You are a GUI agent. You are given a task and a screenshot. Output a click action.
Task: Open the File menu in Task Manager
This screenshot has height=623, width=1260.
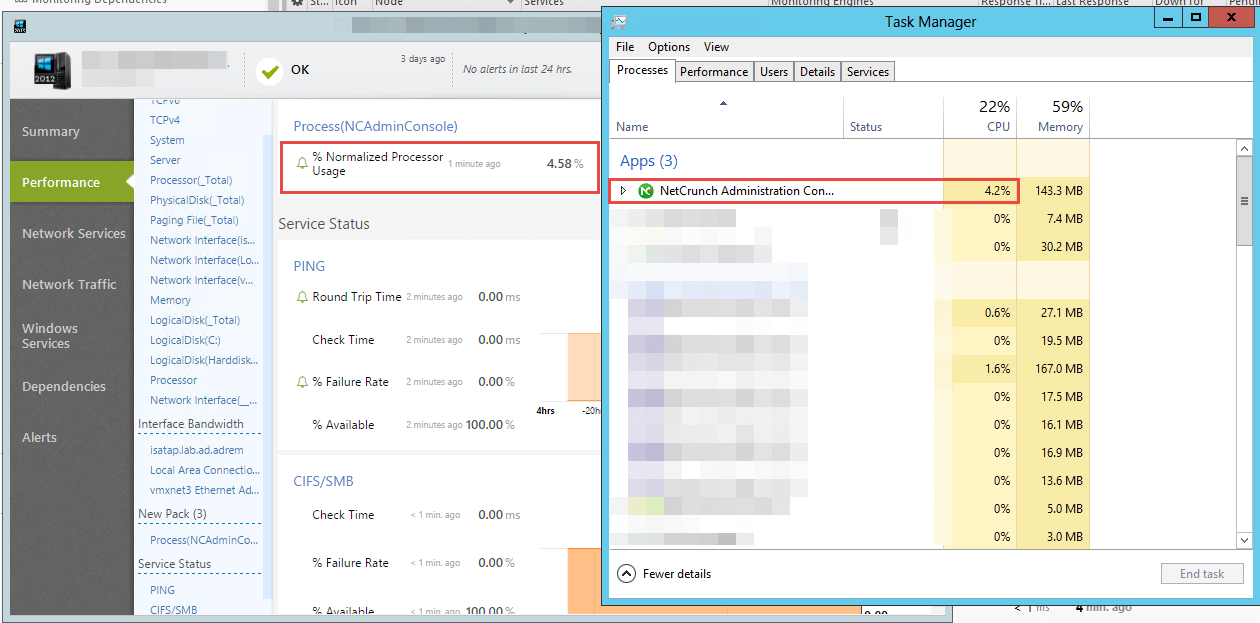click(x=625, y=47)
